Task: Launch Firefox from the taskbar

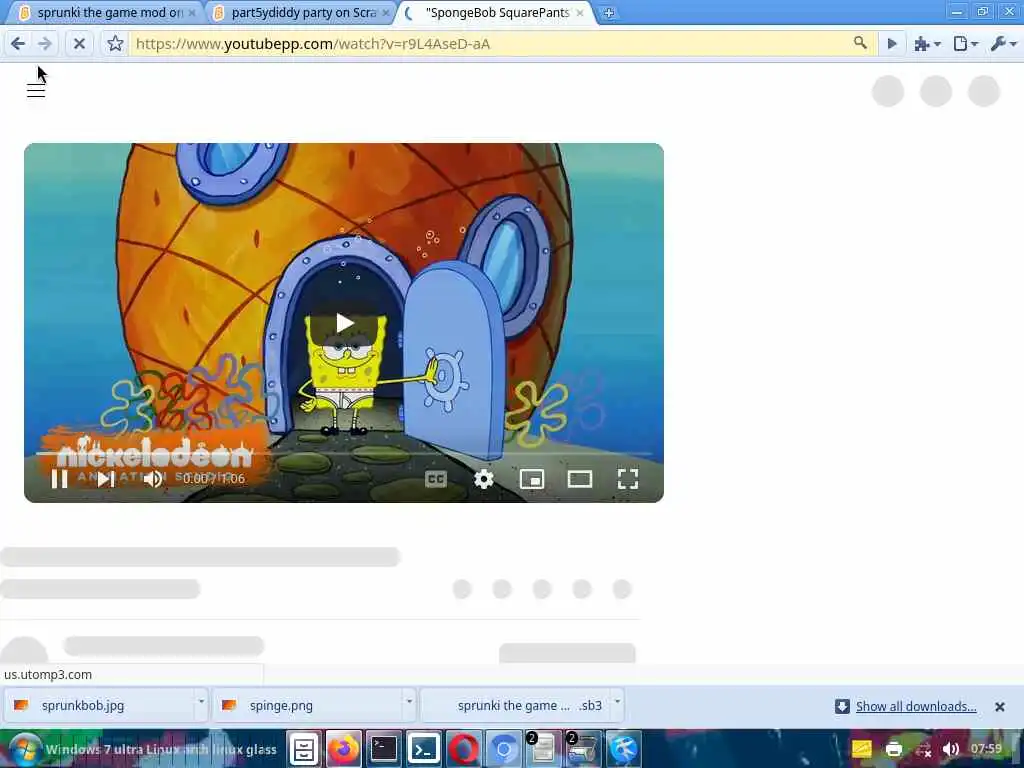Action: click(344, 749)
